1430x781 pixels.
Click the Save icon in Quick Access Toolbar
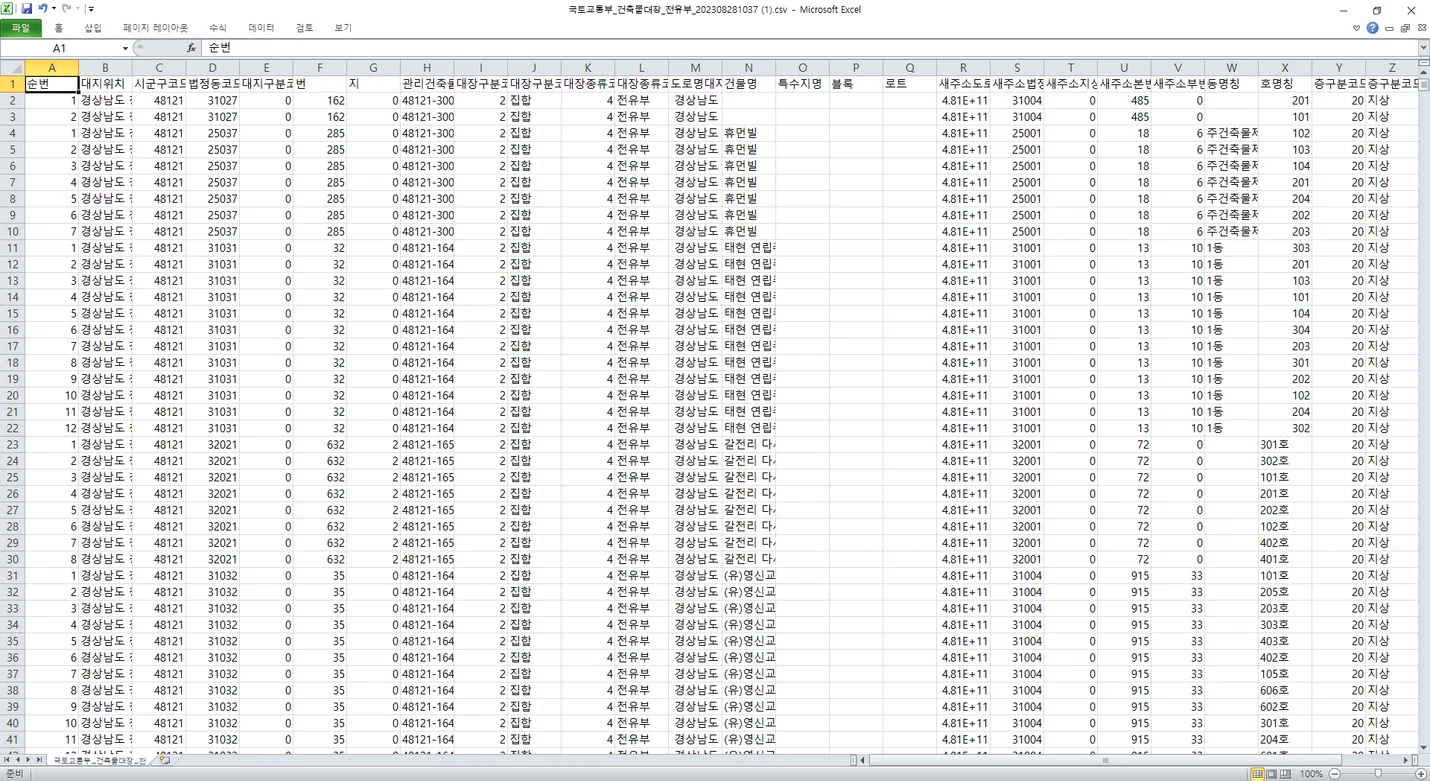pos(27,9)
